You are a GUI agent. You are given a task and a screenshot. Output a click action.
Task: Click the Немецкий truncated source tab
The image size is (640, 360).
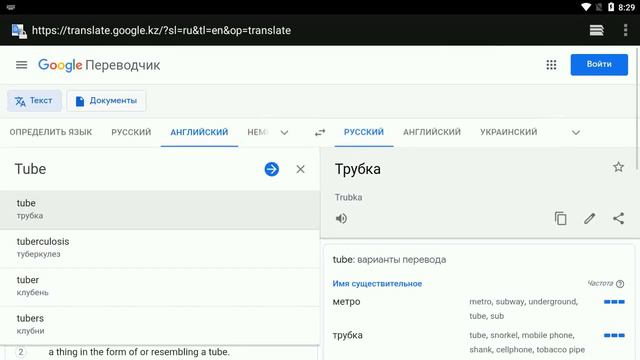(258, 132)
